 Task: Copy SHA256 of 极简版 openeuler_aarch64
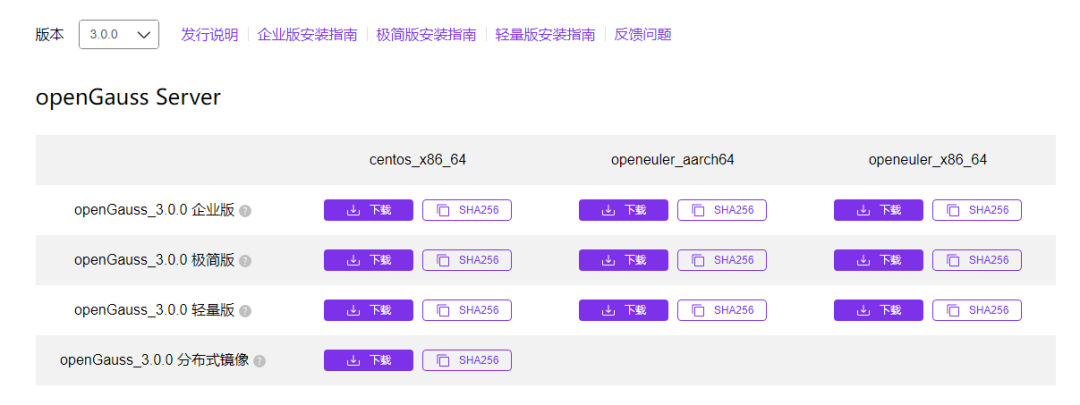pyautogui.click(x=722, y=260)
